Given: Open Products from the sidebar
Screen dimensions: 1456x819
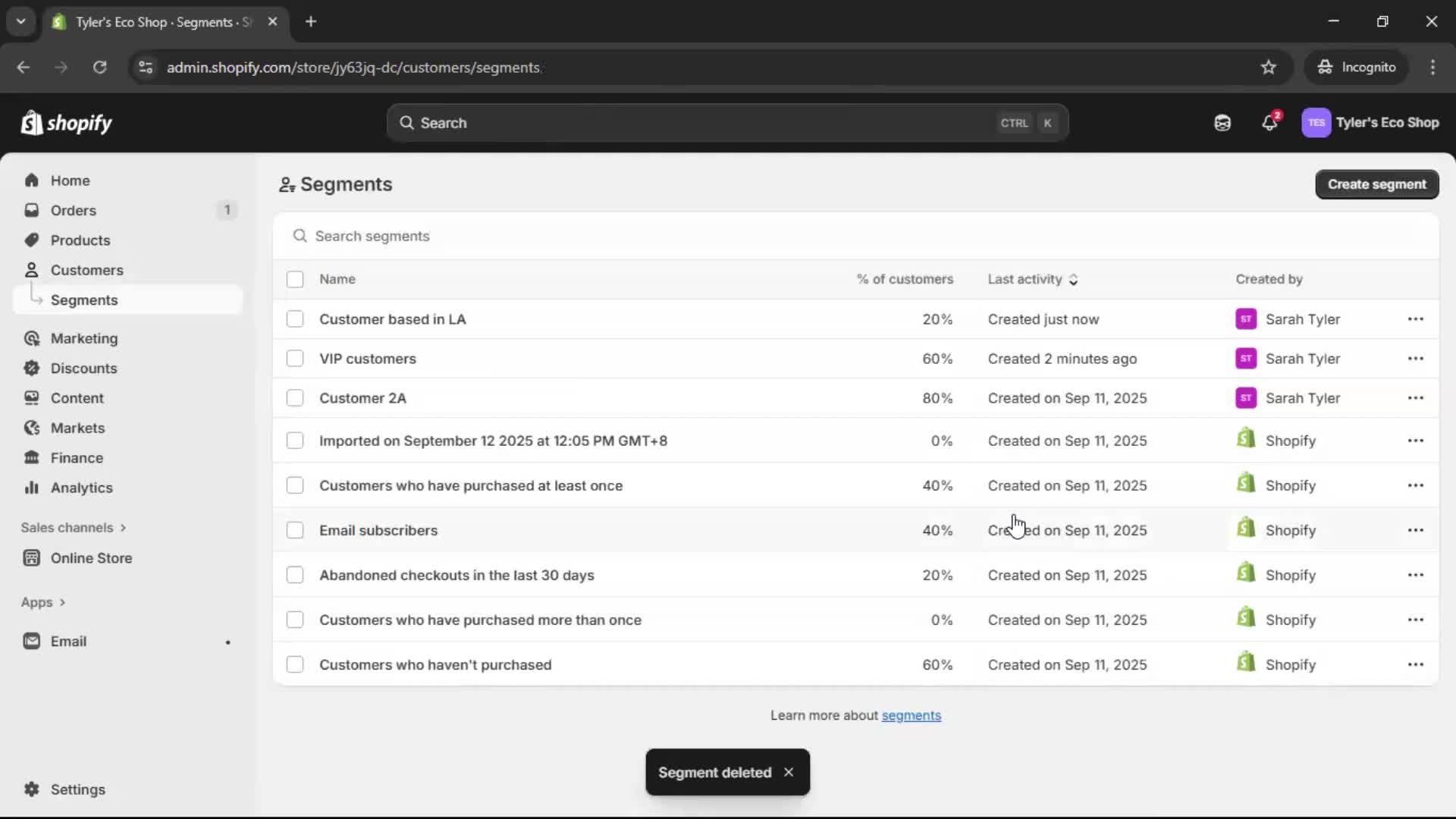Looking at the screenshot, I should point(80,240).
